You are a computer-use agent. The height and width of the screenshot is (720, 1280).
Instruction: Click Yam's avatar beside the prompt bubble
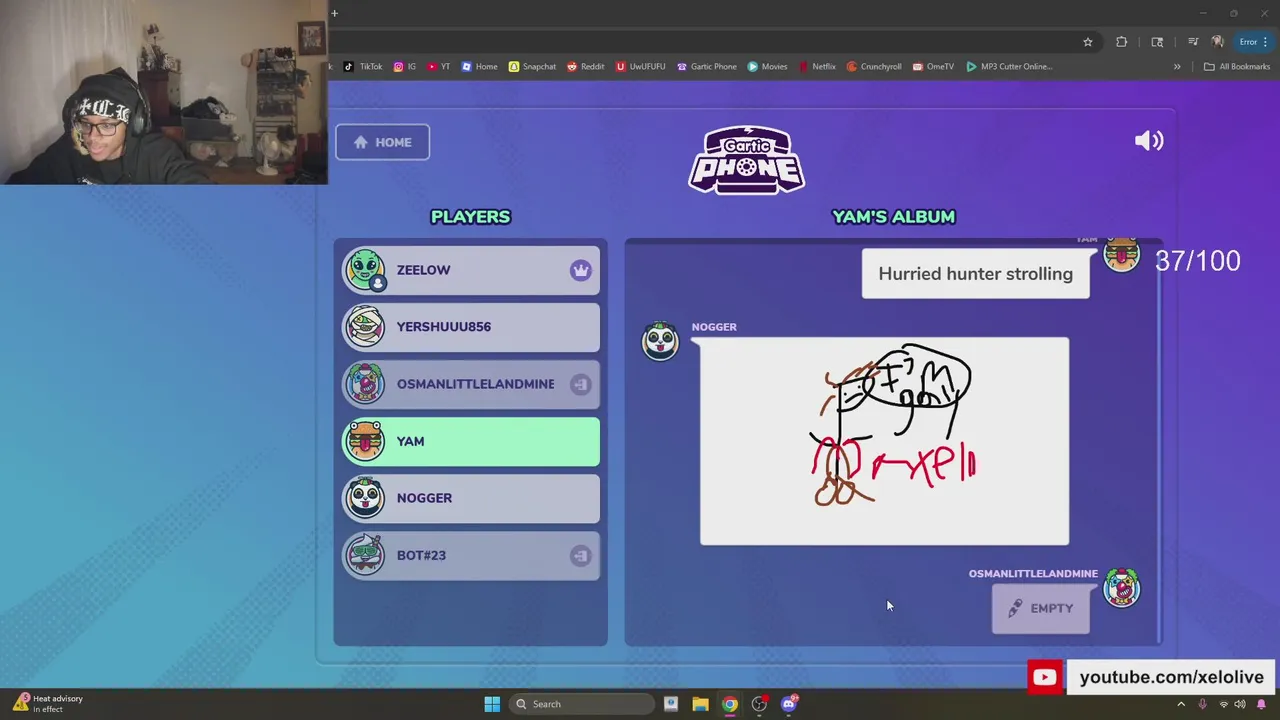[x=1121, y=255]
